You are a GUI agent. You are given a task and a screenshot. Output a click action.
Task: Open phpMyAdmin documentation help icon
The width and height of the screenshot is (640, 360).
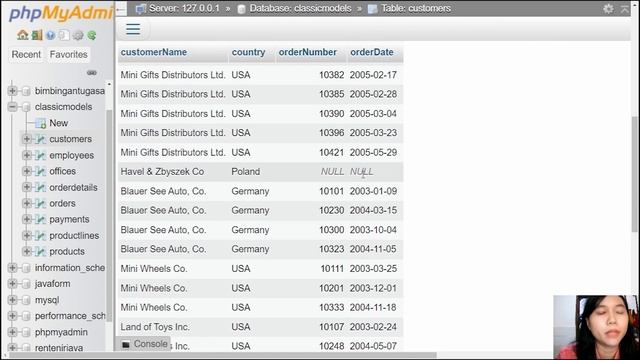[50, 36]
